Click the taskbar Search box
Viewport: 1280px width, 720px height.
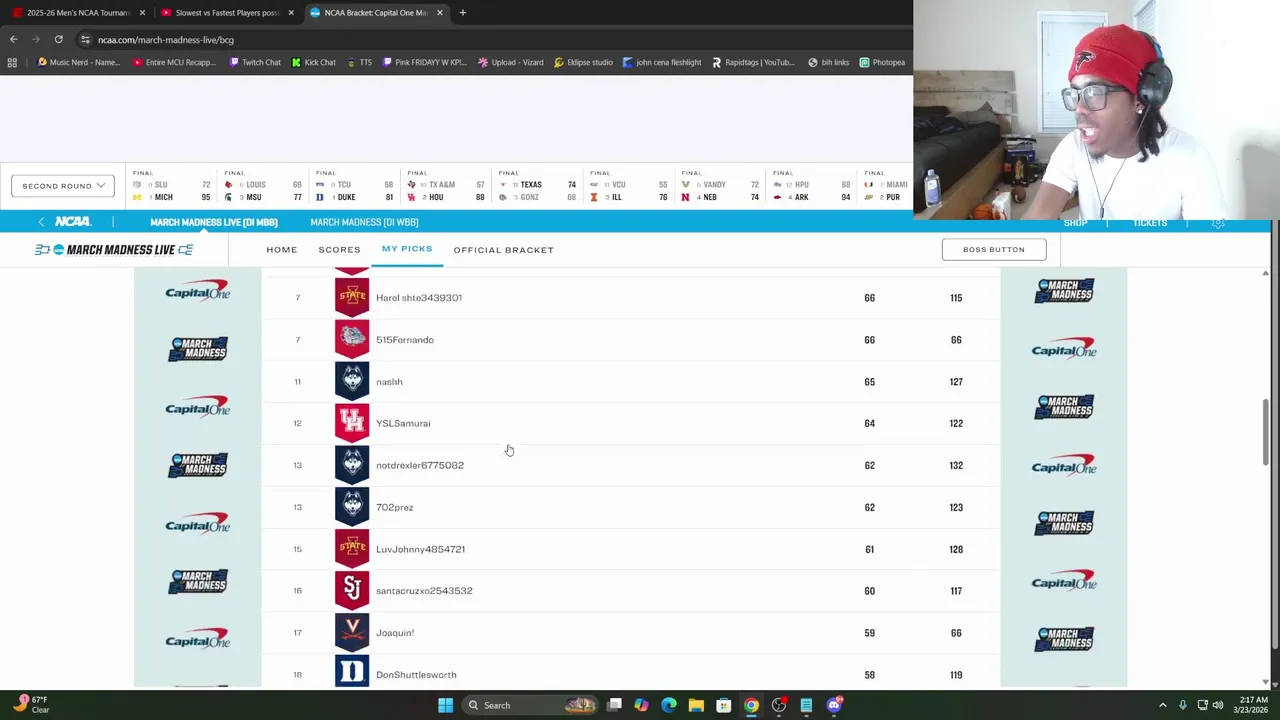coord(530,705)
